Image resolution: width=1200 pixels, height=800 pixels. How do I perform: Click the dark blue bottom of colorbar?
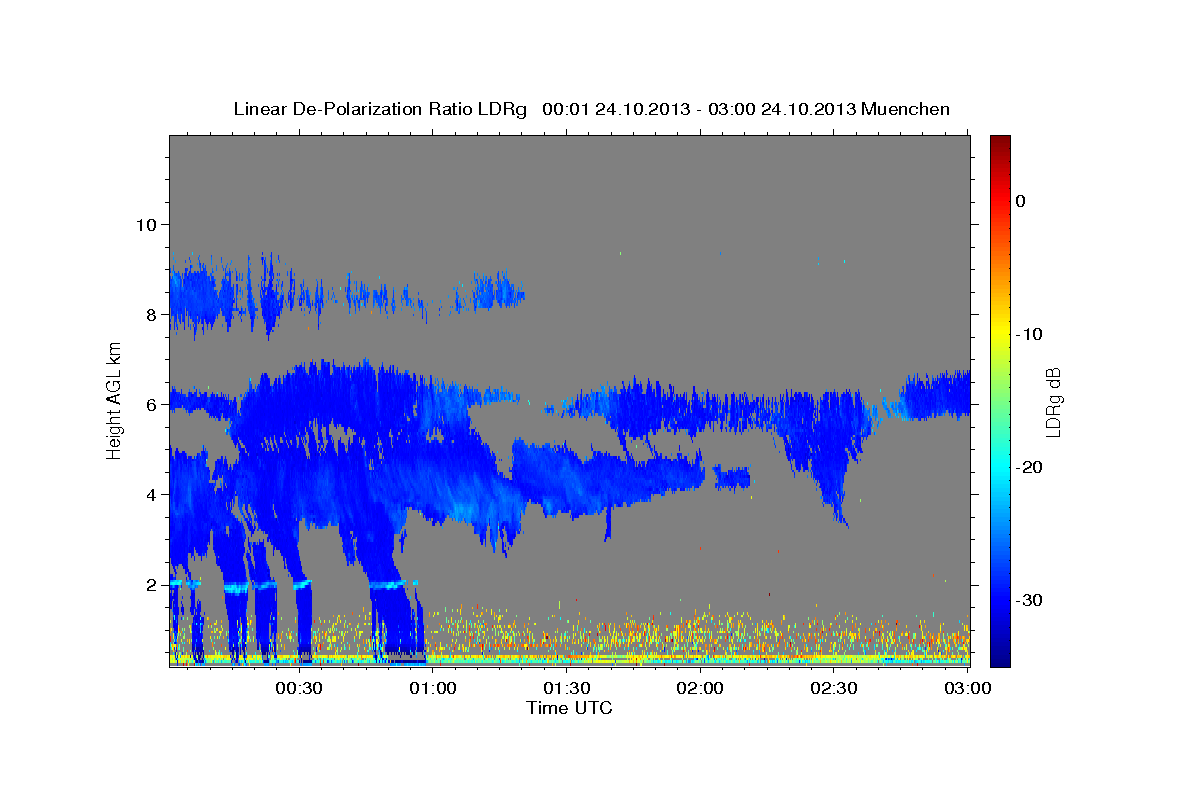tap(999, 658)
